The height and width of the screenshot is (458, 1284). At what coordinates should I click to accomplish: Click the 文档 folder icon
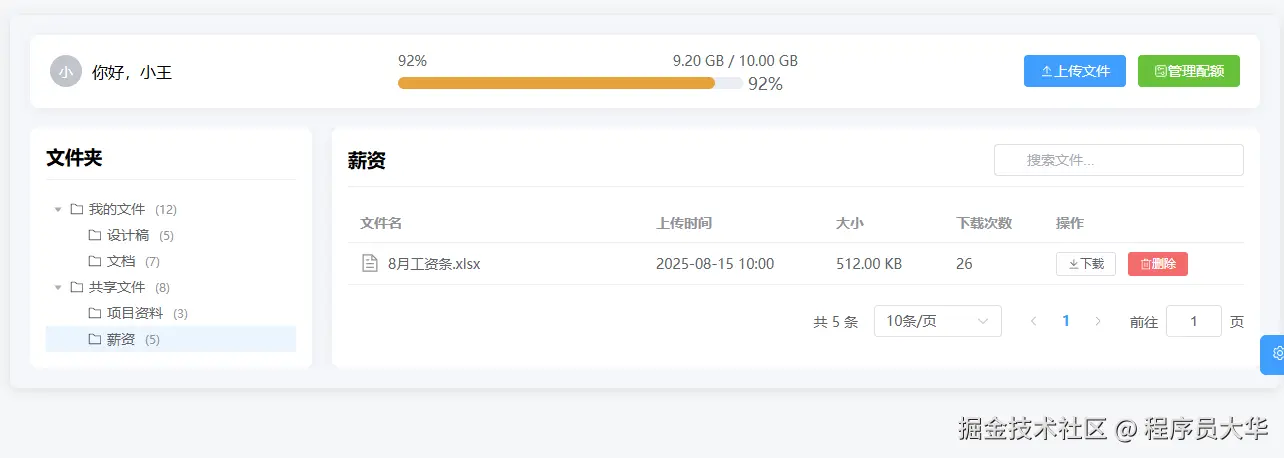[95, 261]
